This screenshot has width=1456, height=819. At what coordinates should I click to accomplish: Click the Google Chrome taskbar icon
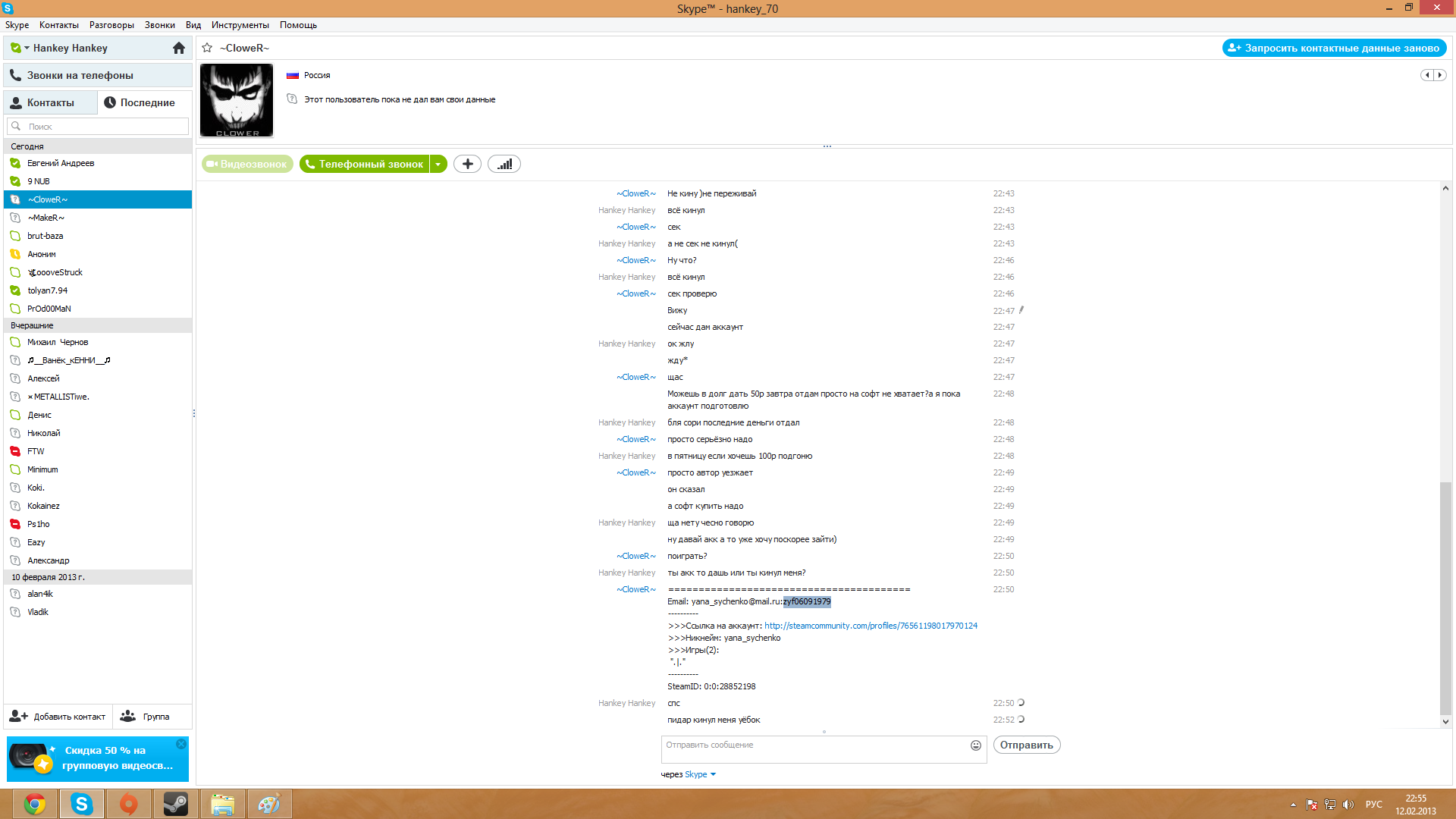click(34, 804)
